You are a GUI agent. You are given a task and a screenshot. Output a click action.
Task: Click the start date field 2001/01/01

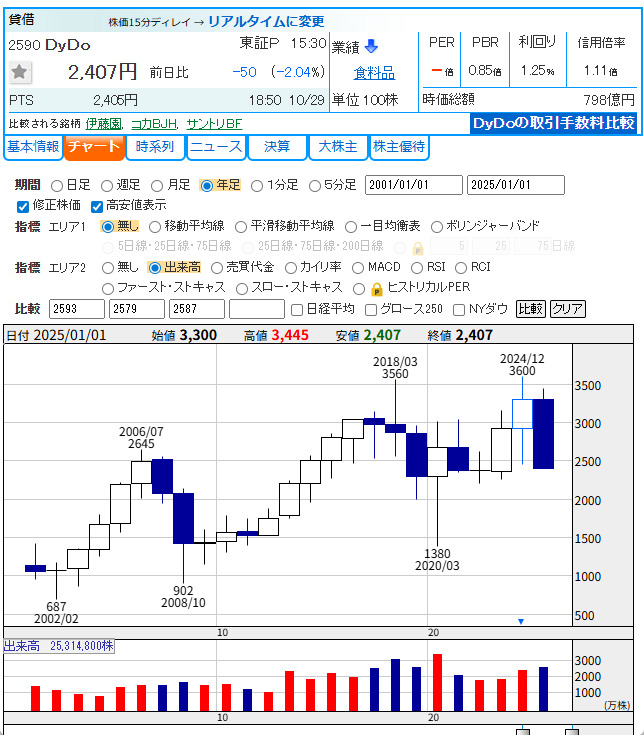413,185
